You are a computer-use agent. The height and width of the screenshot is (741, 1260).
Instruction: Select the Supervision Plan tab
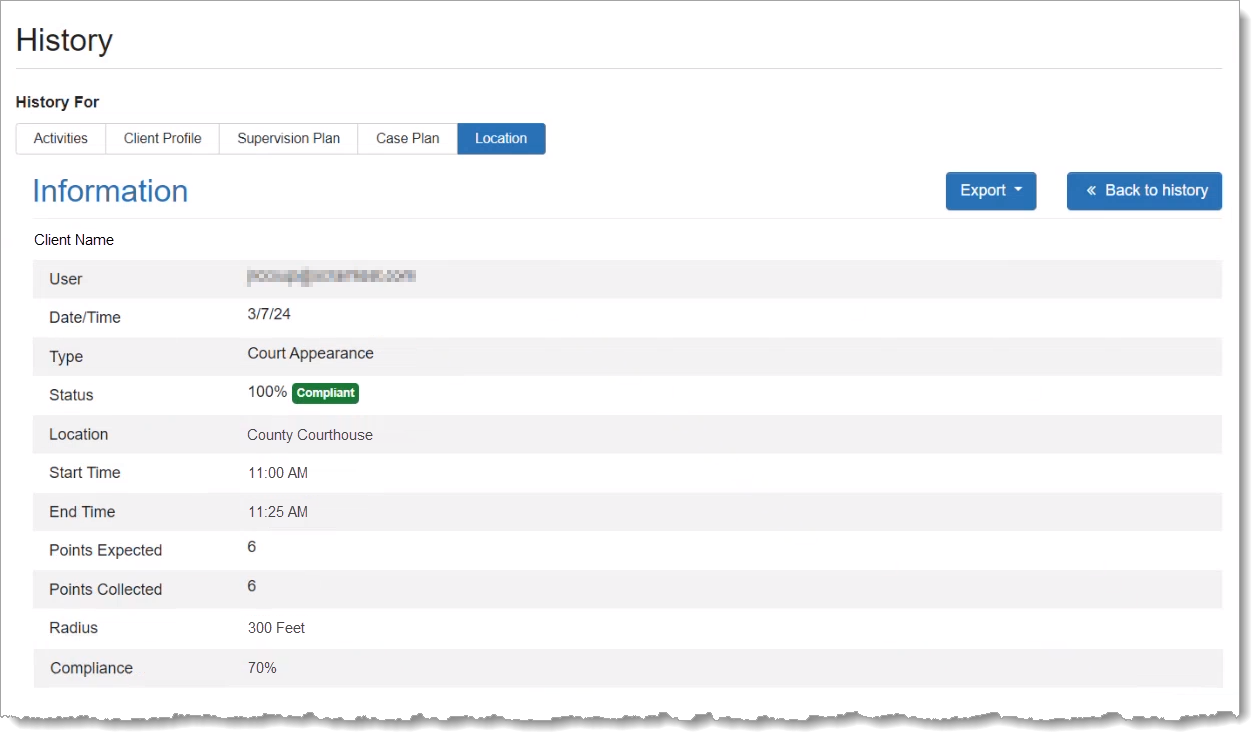tap(288, 139)
